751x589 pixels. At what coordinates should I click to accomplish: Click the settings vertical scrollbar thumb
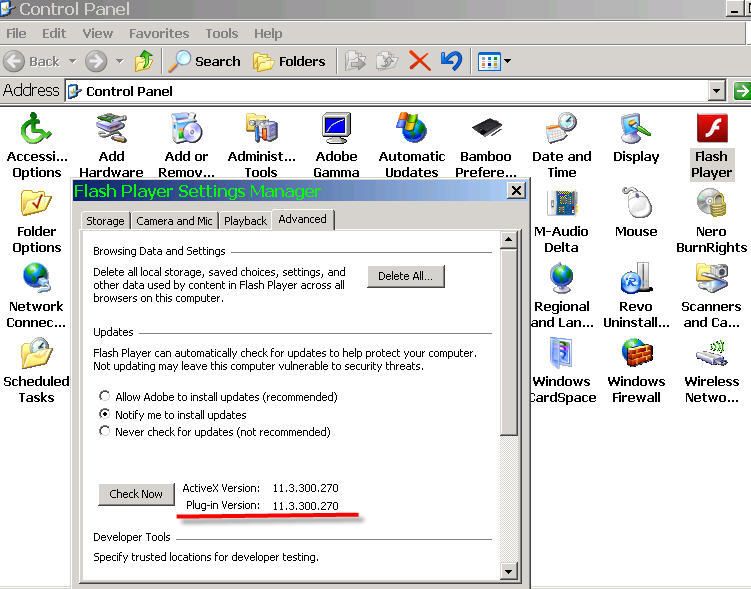pyautogui.click(x=508, y=342)
